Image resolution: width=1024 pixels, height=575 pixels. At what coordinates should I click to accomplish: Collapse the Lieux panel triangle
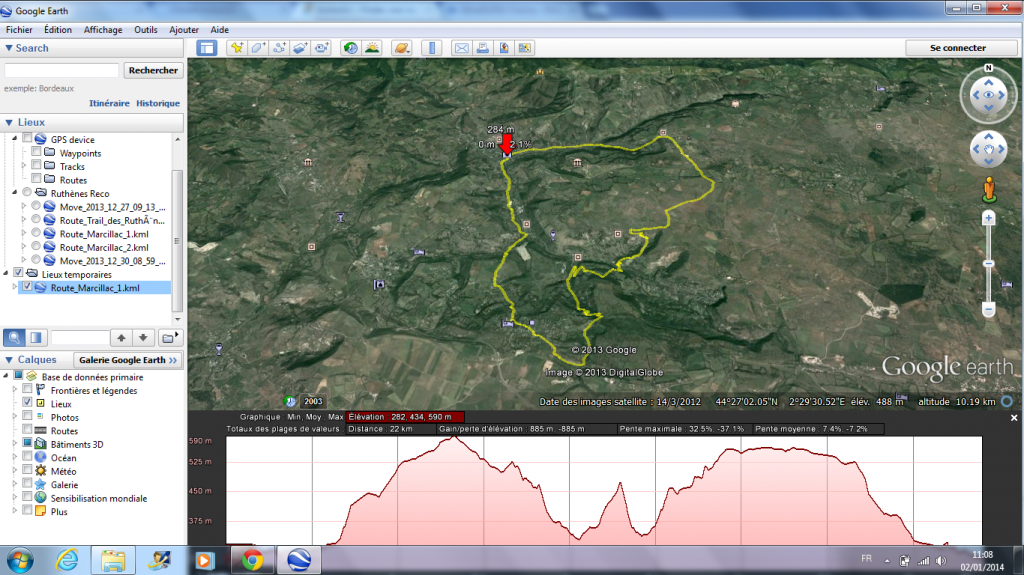click(9, 122)
